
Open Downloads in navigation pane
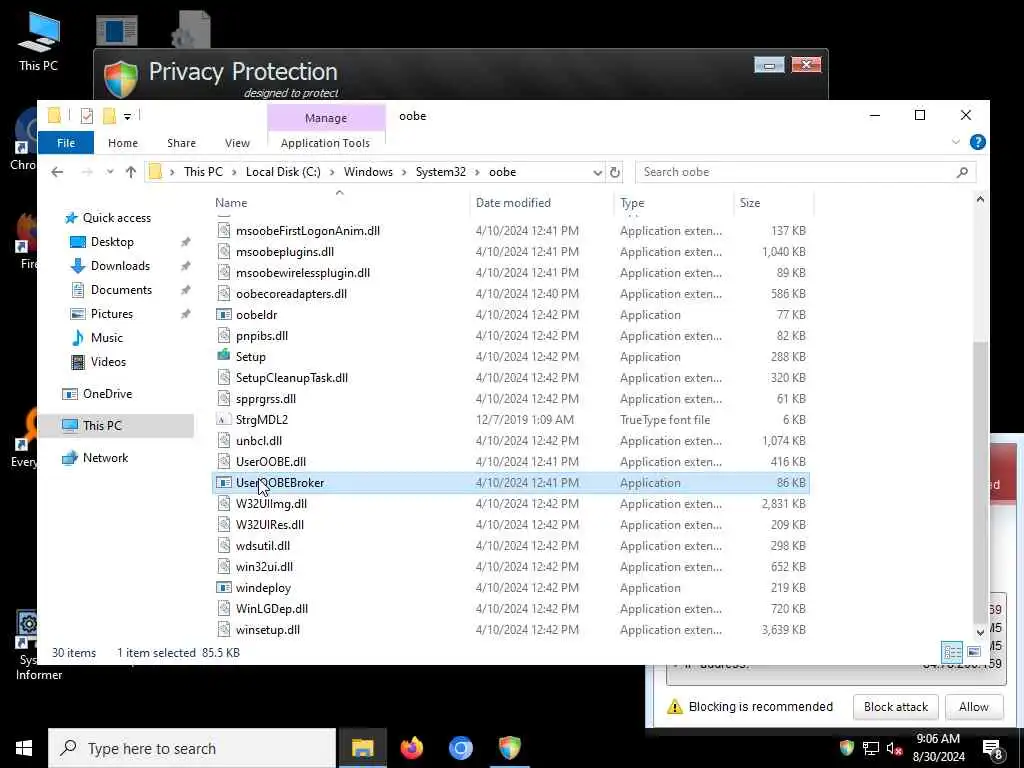coord(120,266)
